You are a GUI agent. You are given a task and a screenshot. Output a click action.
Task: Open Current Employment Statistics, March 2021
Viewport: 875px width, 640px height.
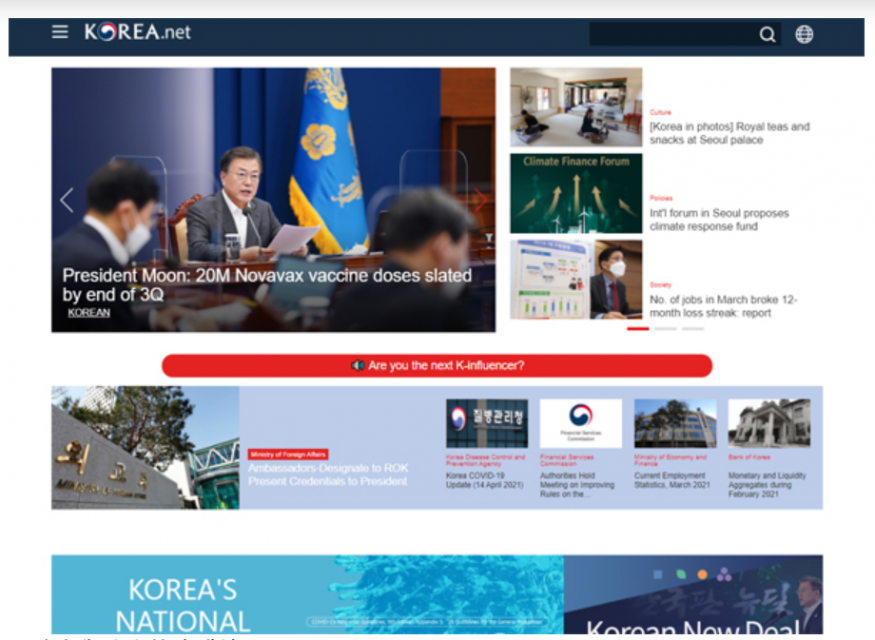(x=672, y=480)
